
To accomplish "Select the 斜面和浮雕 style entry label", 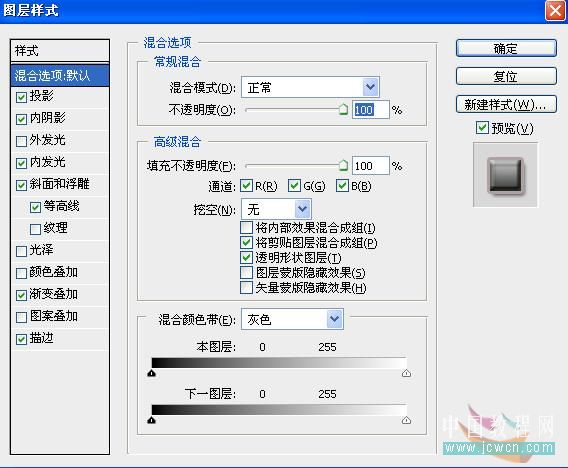I will click(59, 184).
